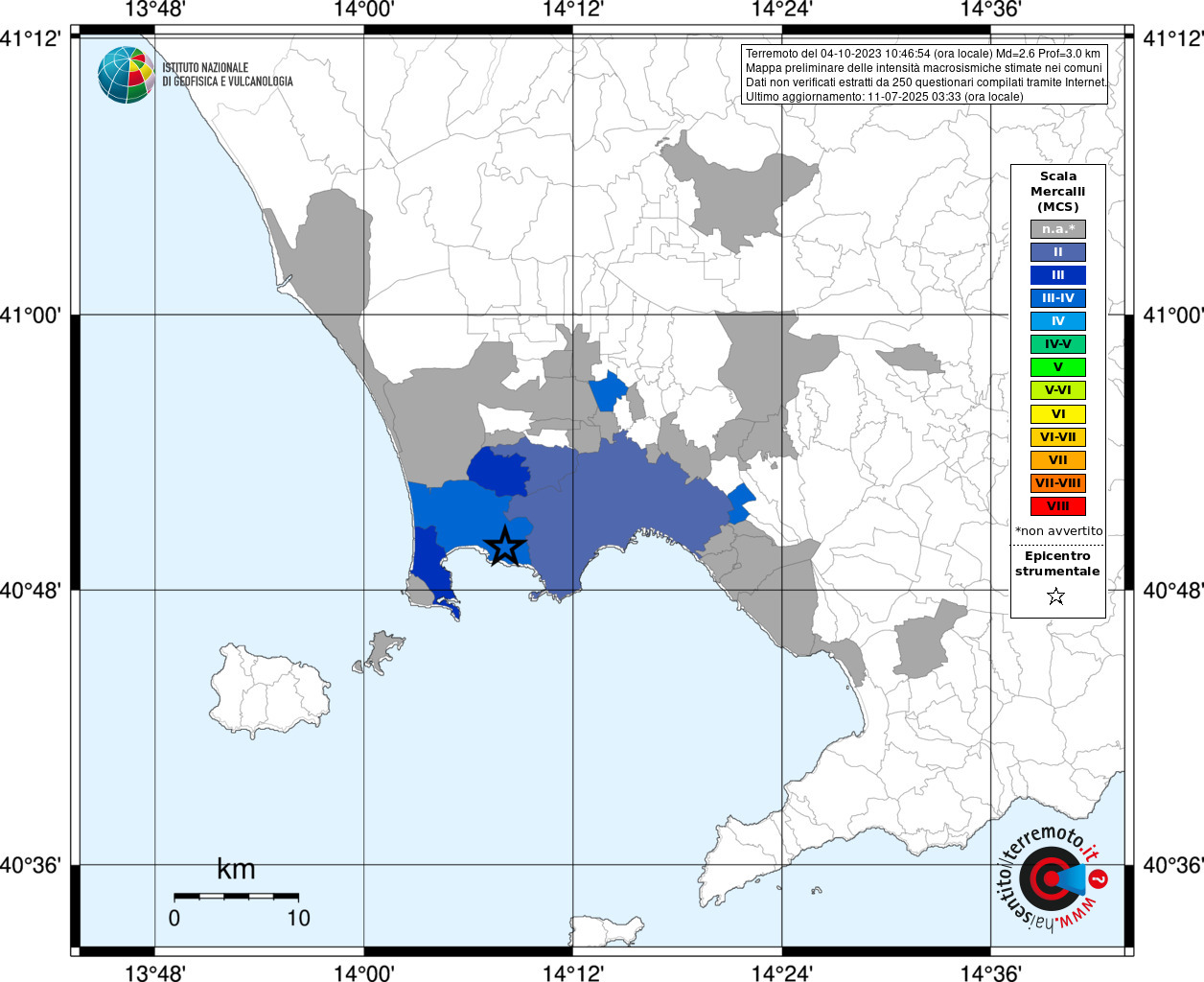
Task: Click the left 40°48' latitude label
Action: point(32,590)
